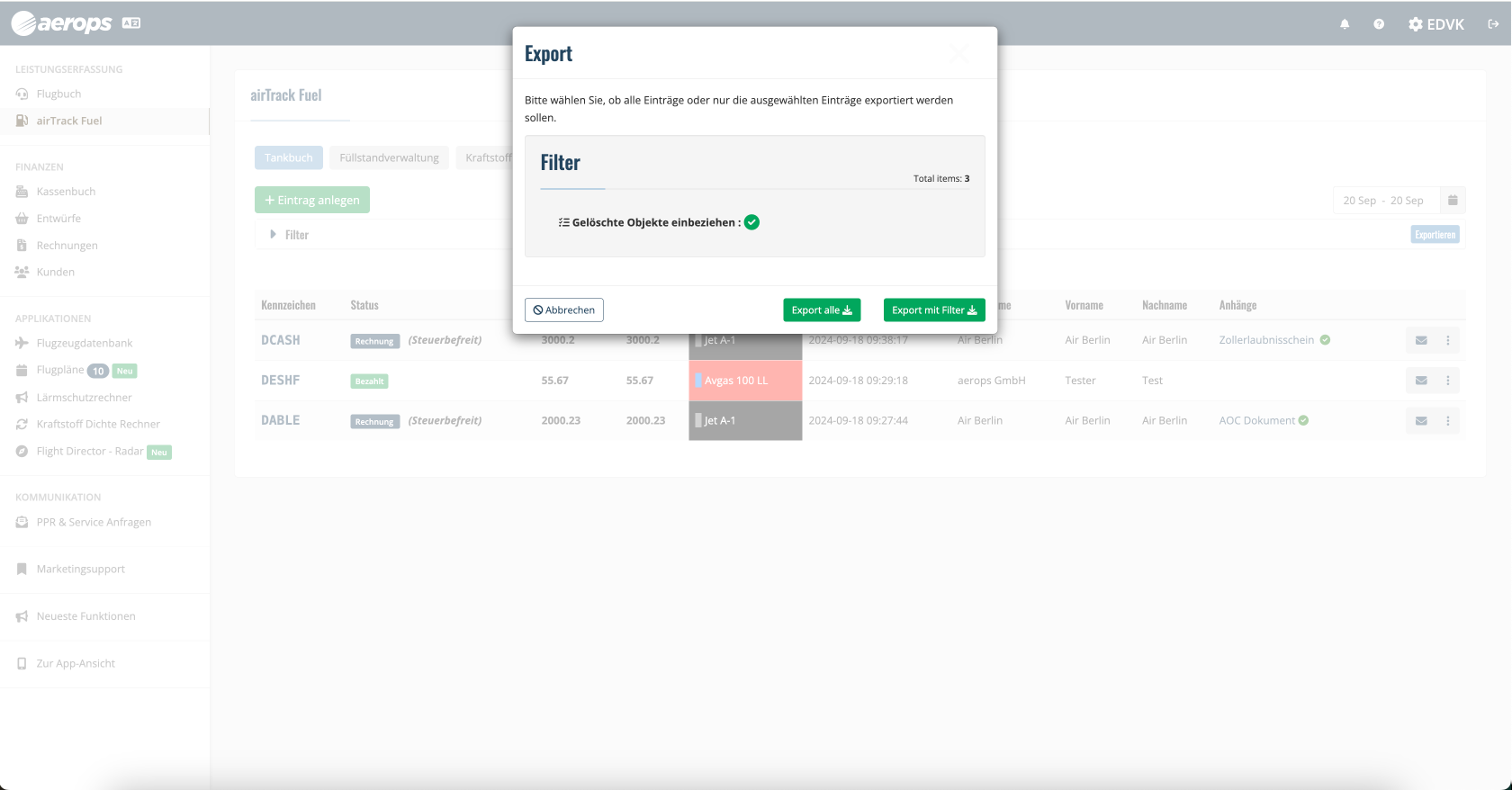Click aerops GmbH company cell
The height and width of the screenshot is (790, 1512).
pos(992,381)
